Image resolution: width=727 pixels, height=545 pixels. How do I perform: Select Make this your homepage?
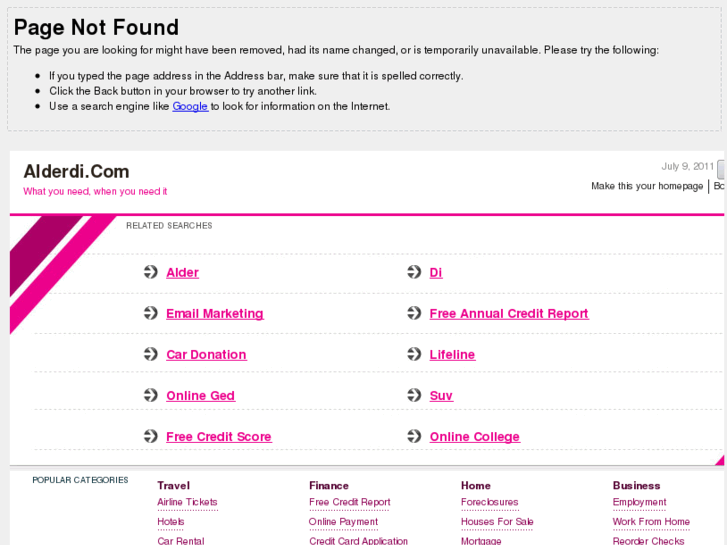647,186
